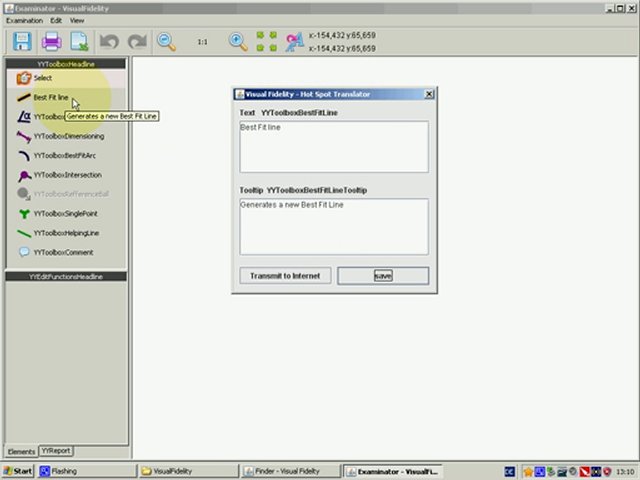Open the Examination menu
Screen dimensions: 640x480
pyautogui.click(x=24, y=20)
